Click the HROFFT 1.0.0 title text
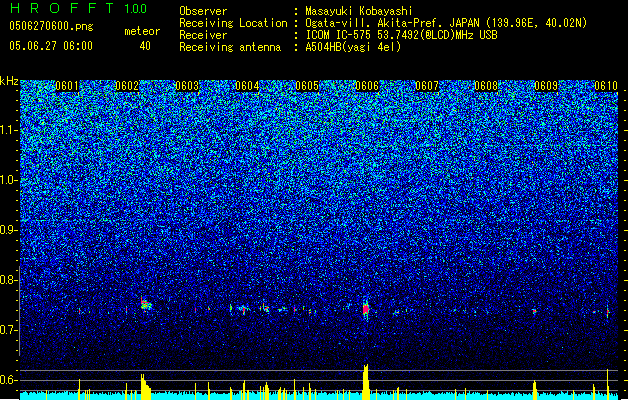The image size is (629, 400). (x=78, y=8)
